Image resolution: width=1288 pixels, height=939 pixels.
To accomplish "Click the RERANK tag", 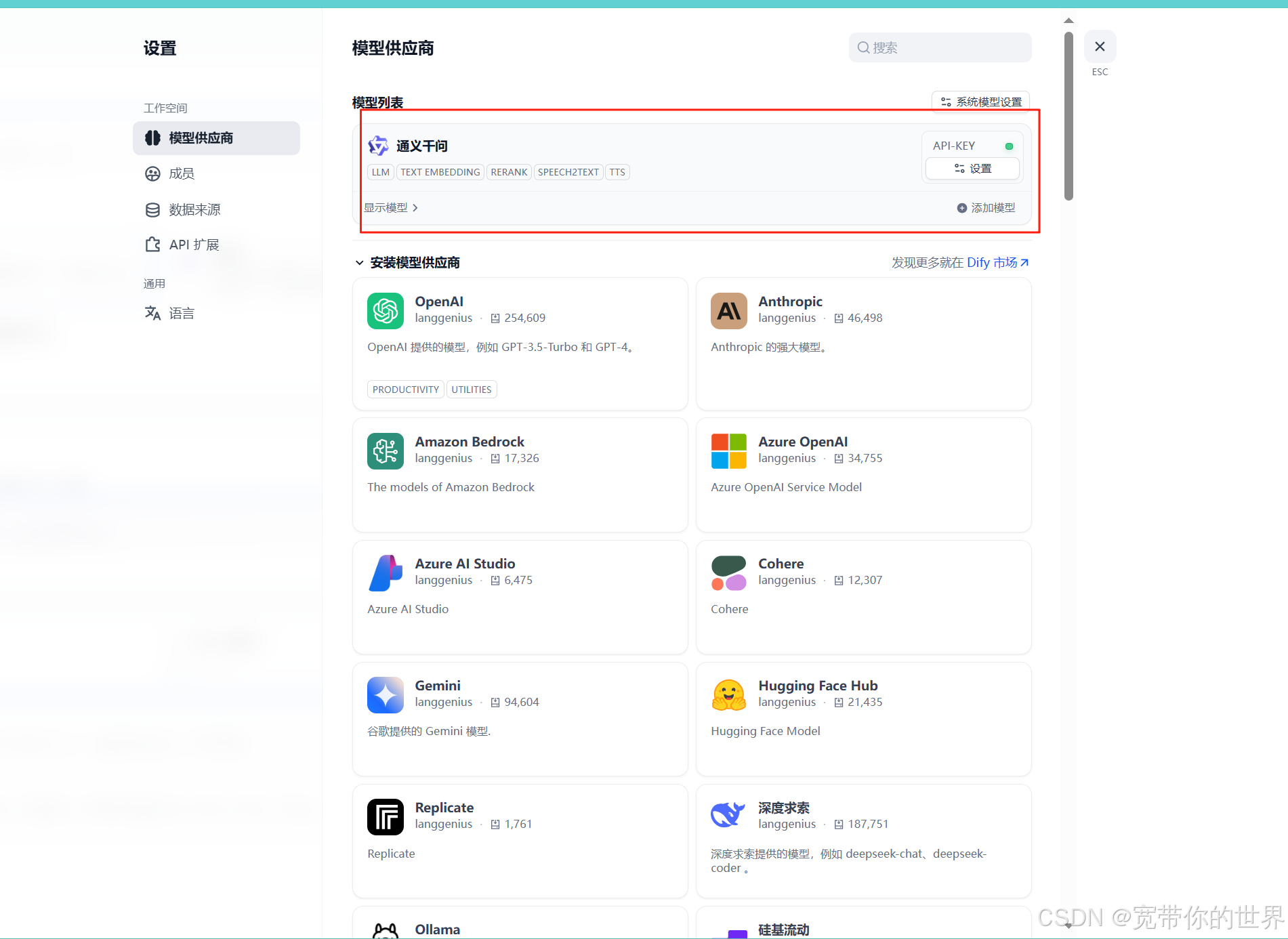I will click(509, 172).
